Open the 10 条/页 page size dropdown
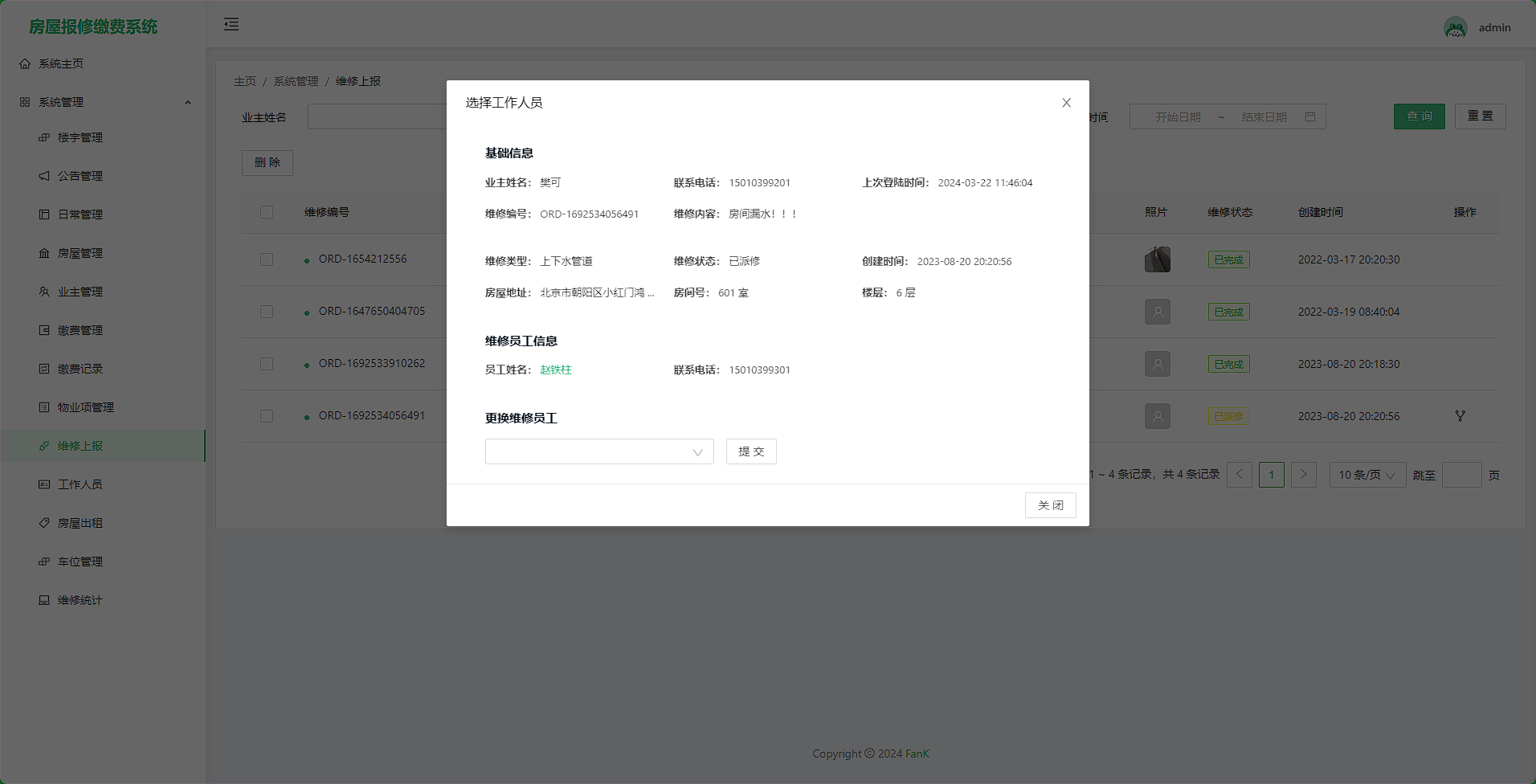1536x784 pixels. coord(1368,475)
